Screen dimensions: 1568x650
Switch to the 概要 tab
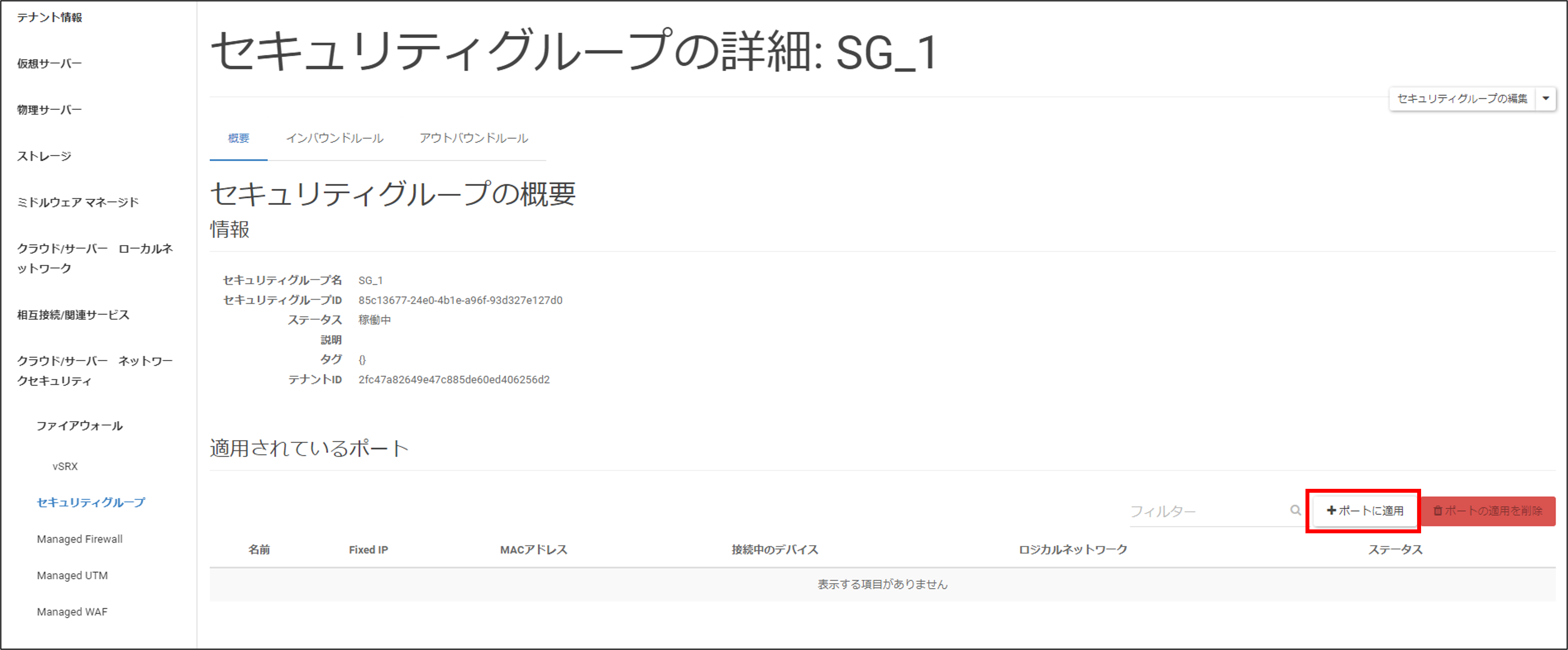coord(239,138)
